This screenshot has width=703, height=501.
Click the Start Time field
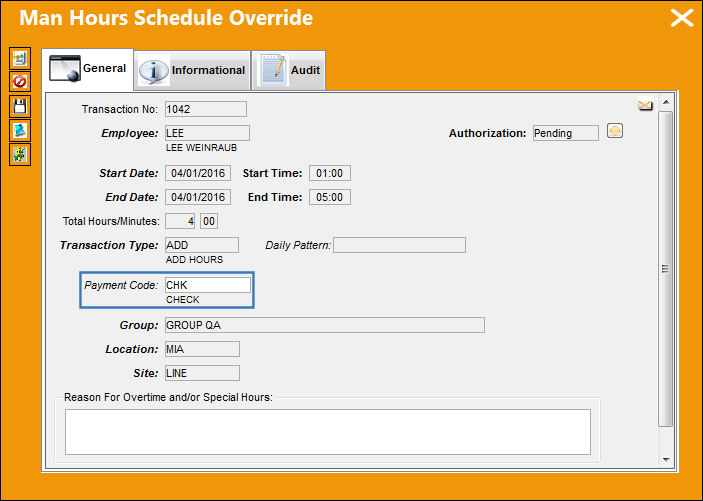[x=330, y=173]
